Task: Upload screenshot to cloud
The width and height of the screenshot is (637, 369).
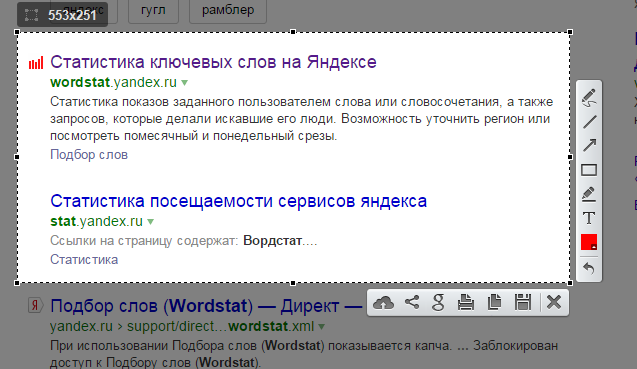Action: tap(384, 303)
